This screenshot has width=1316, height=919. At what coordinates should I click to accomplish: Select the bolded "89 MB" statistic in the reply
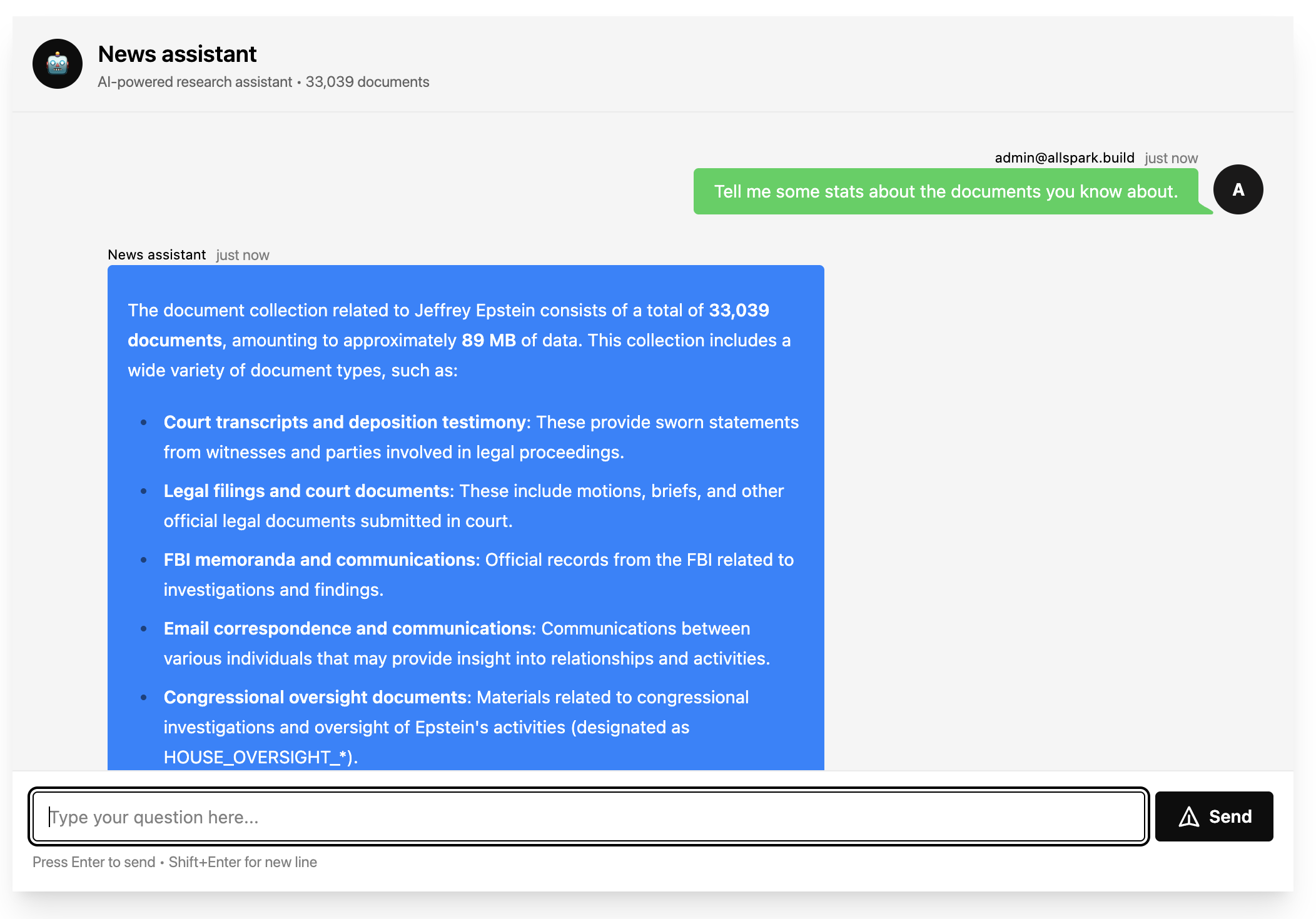[x=487, y=340]
